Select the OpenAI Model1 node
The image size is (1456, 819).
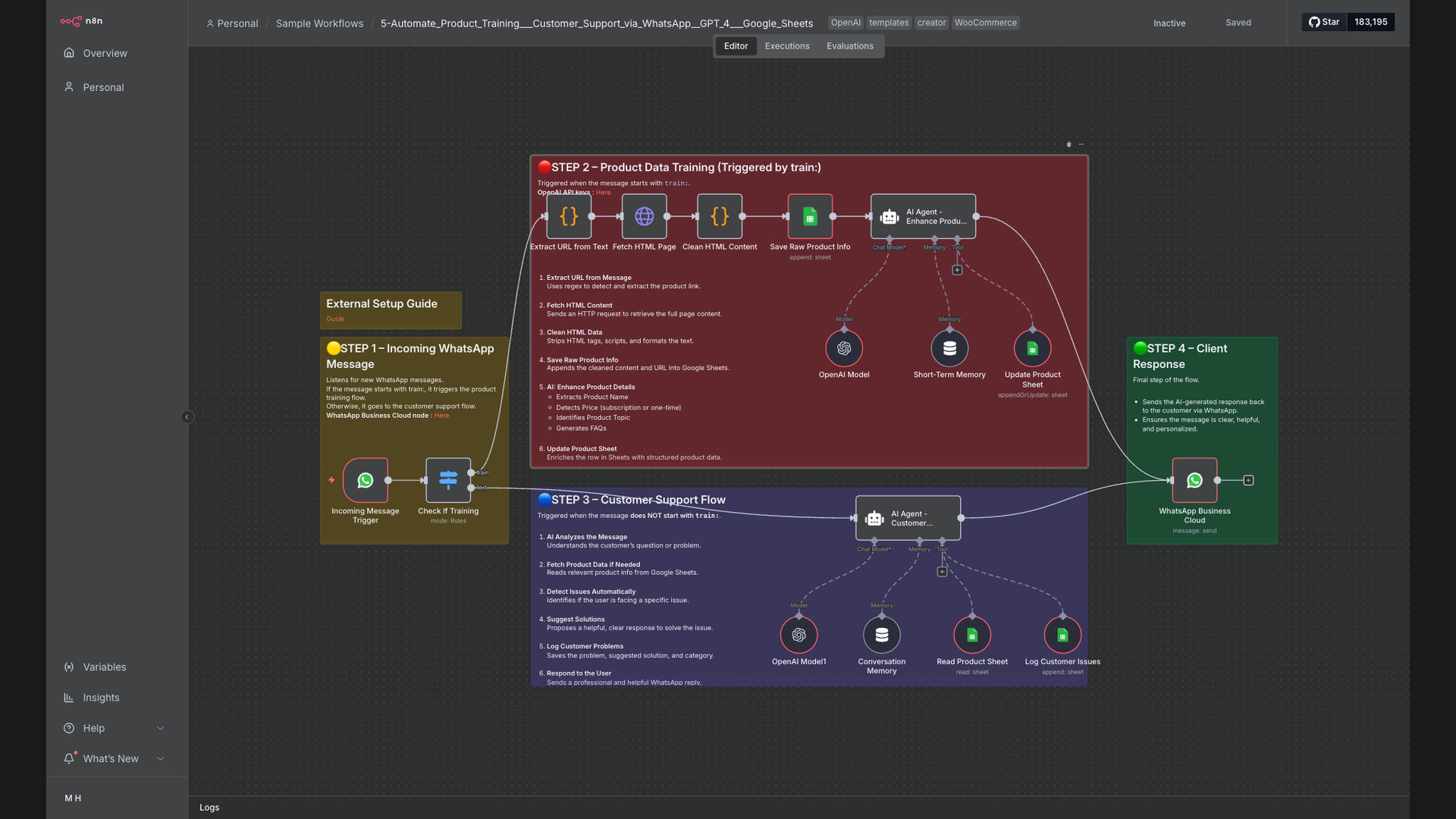pos(799,635)
